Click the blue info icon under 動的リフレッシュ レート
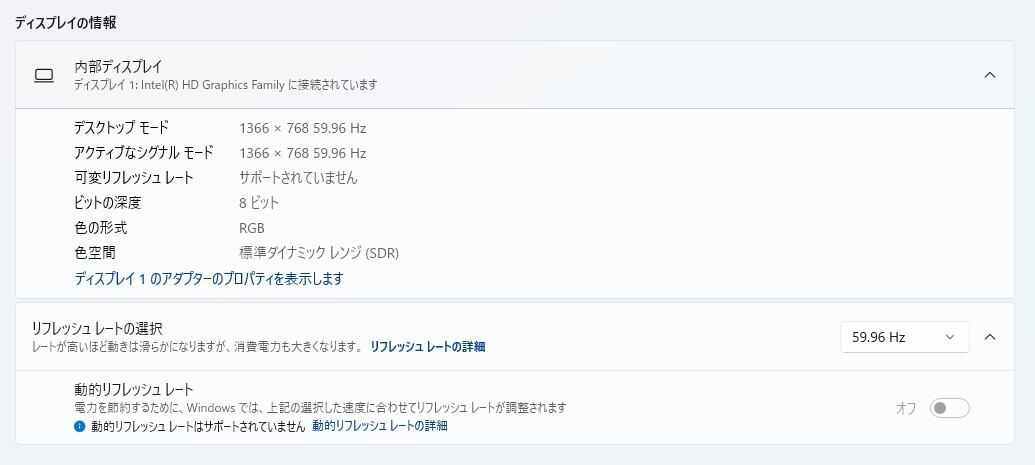The height and width of the screenshot is (465, 1035). tap(80, 426)
